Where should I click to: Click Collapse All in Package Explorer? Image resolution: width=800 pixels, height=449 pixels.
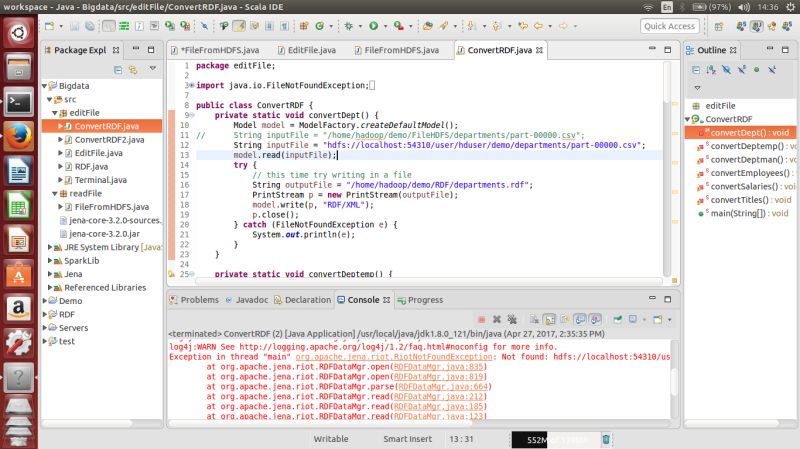pyautogui.click(x=118, y=69)
